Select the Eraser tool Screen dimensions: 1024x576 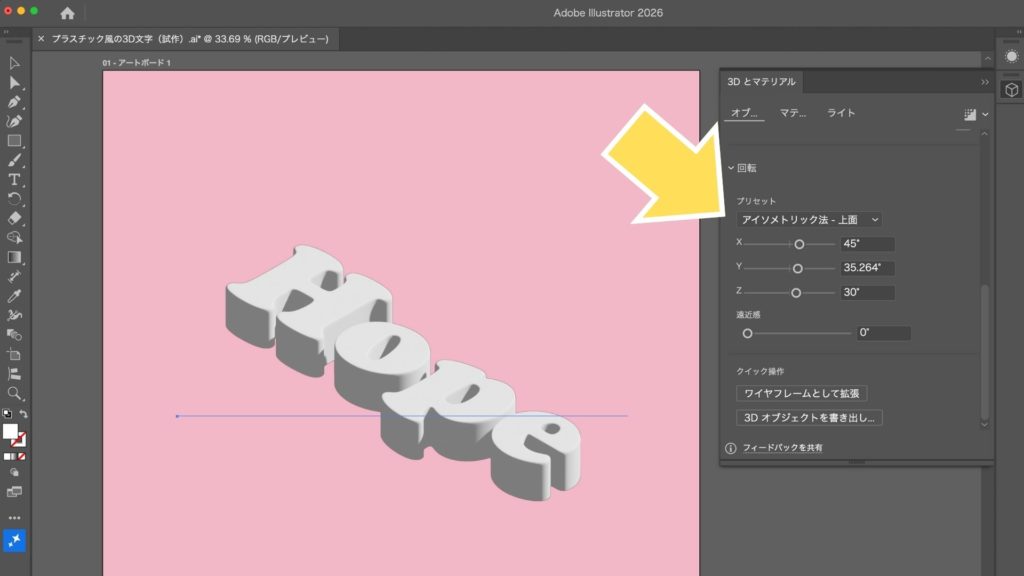14,218
